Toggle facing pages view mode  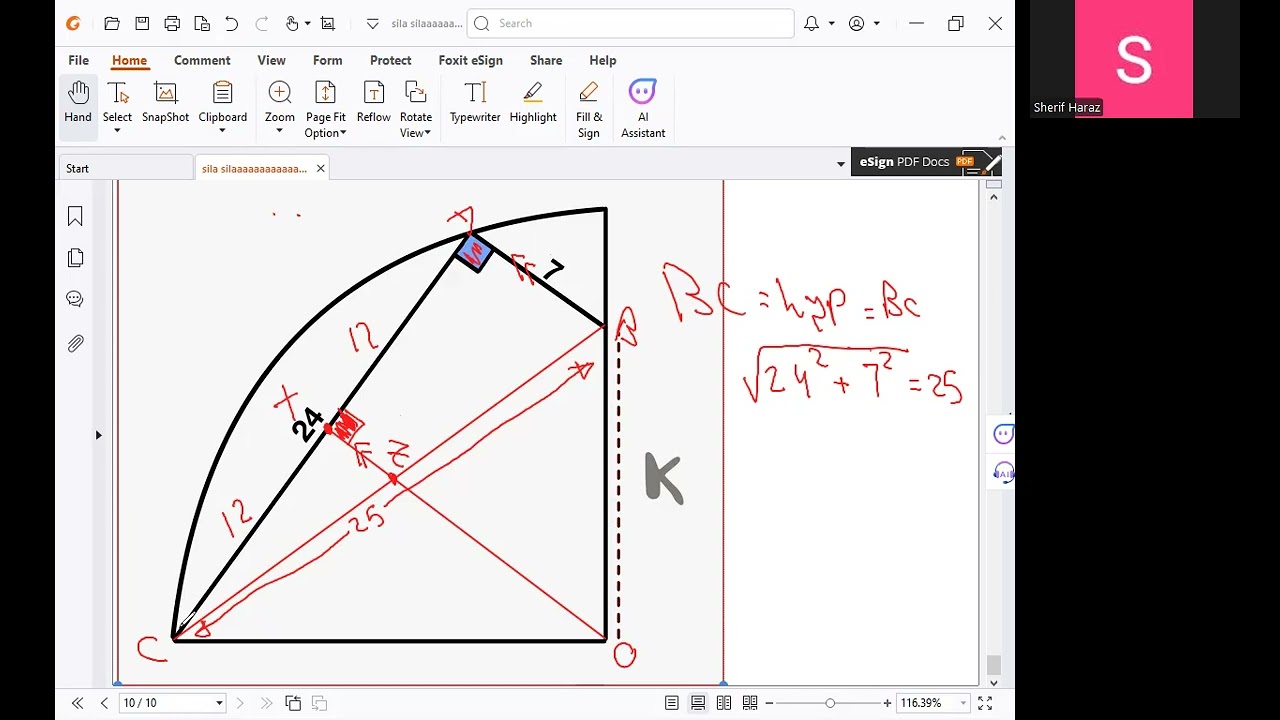click(724, 703)
